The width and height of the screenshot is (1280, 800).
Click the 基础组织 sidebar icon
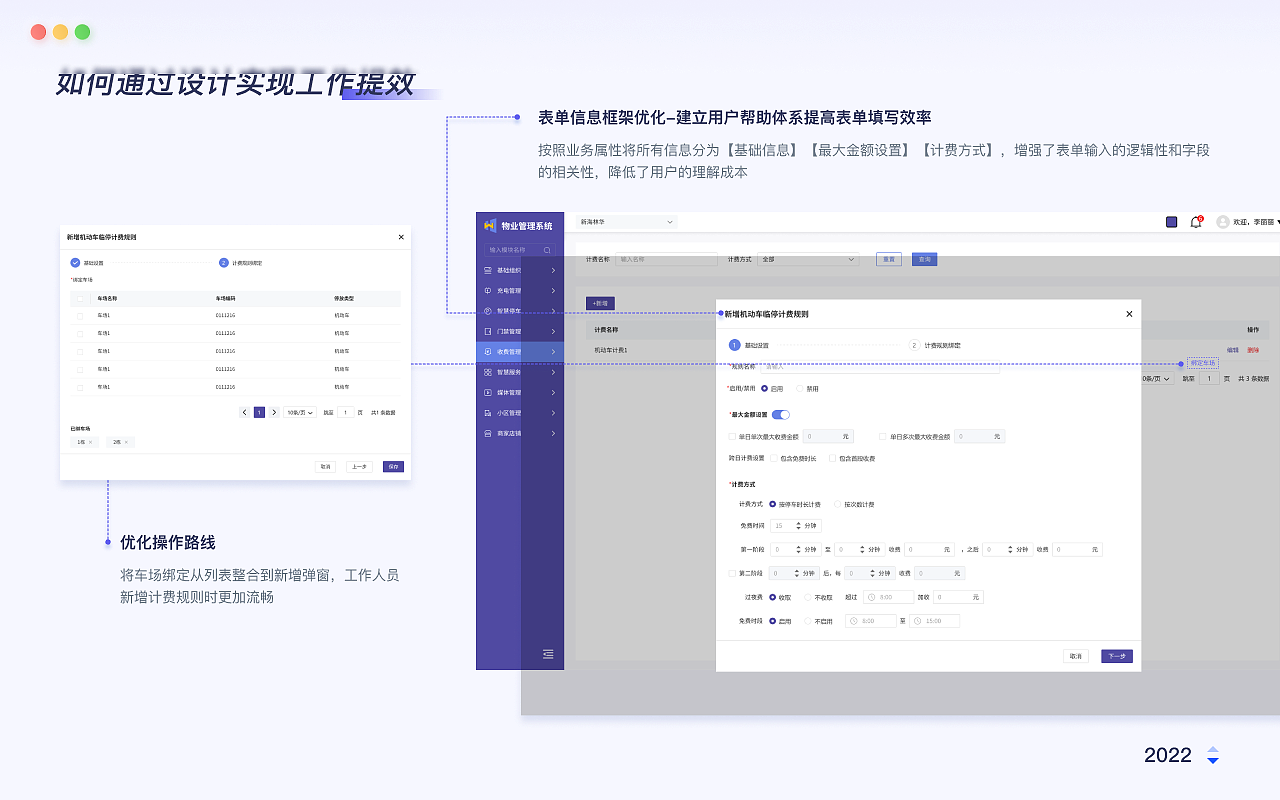point(487,270)
